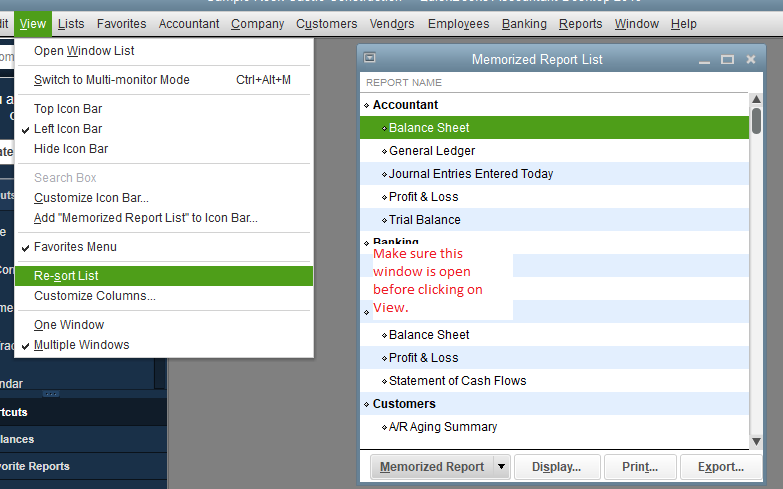Open the Lists menu

pos(71,24)
